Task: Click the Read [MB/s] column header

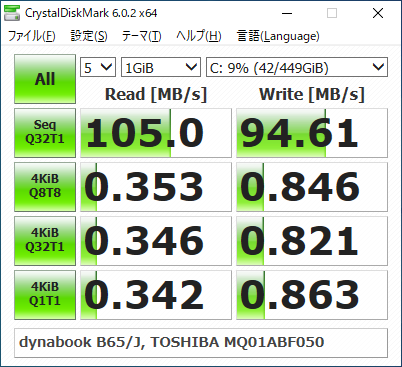Action: [x=156, y=94]
